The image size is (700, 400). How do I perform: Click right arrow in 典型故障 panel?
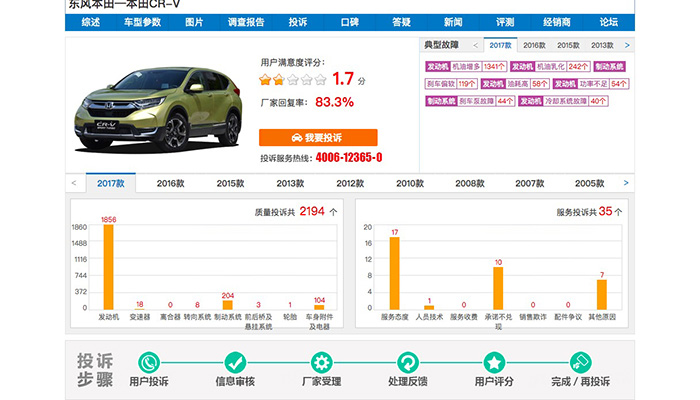click(627, 45)
